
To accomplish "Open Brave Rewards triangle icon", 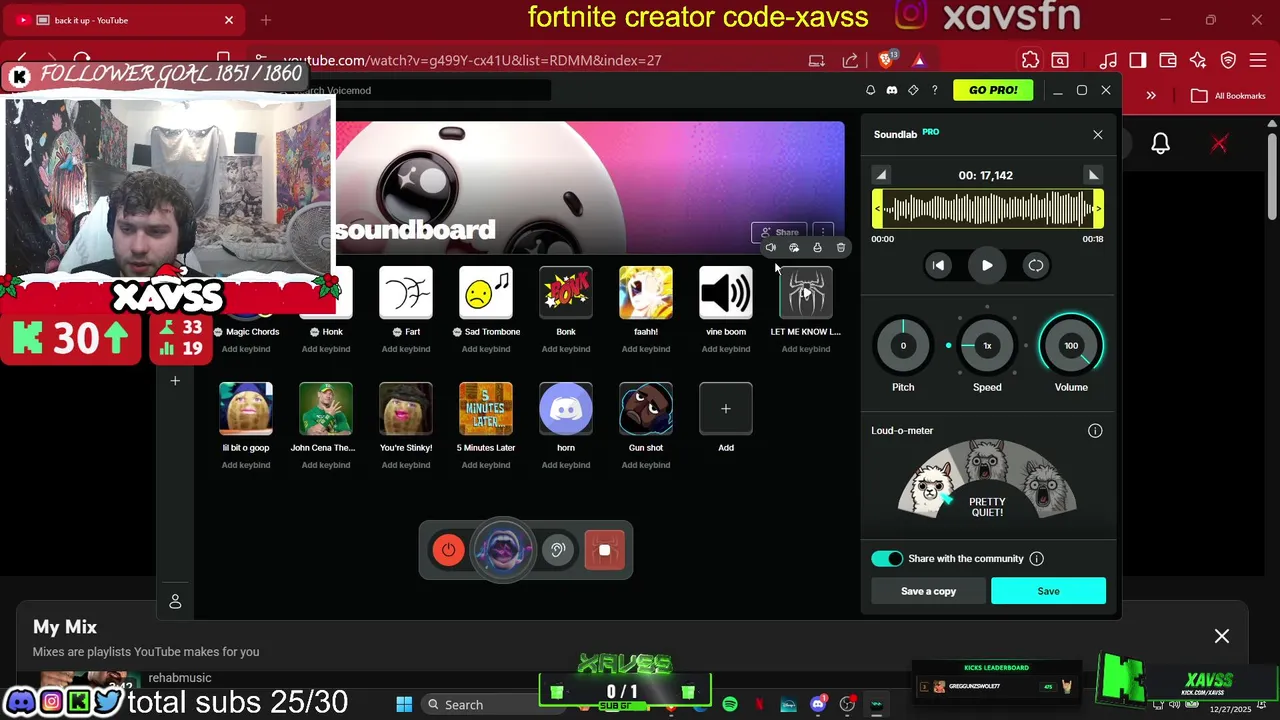I will 919,60.
